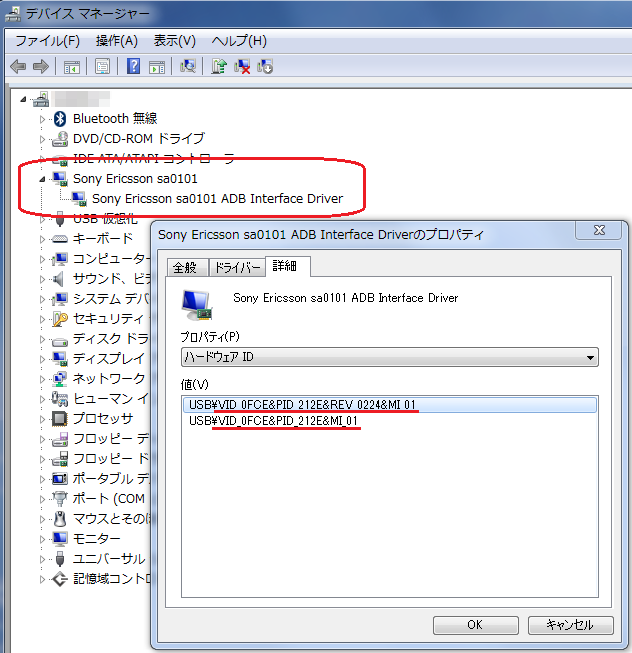Click the Back arrow toolbar icon
This screenshot has height=653, width=632.
coord(18,66)
